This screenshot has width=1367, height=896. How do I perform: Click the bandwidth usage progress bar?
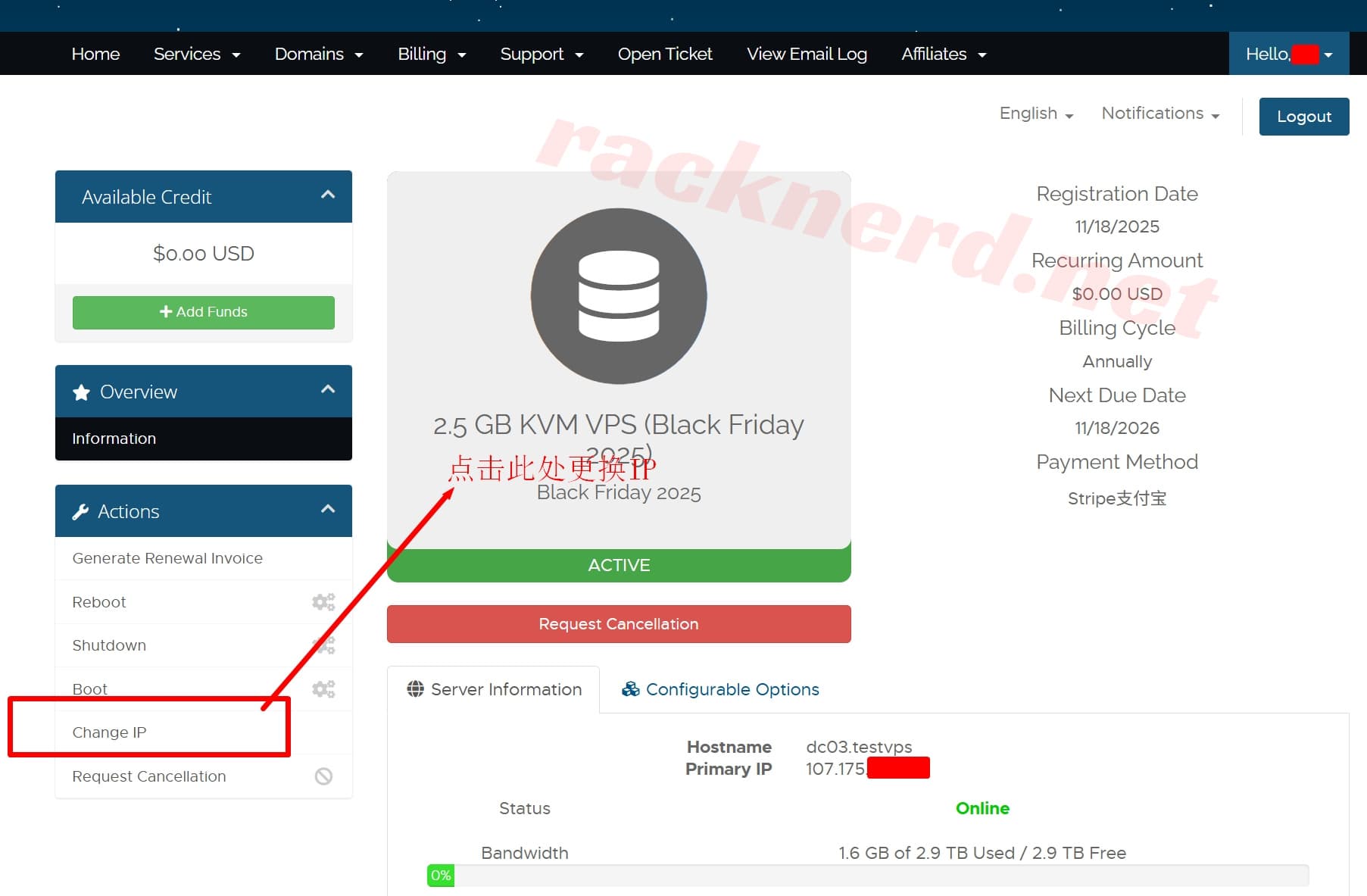(867, 876)
